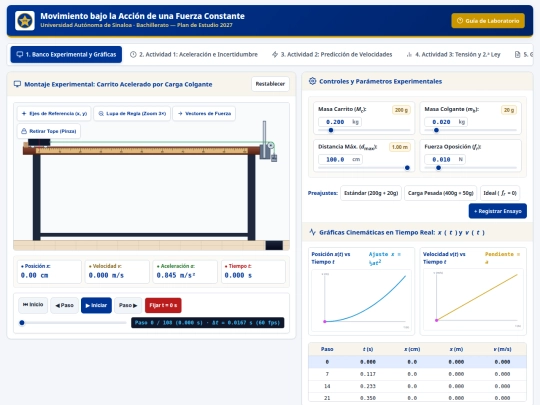
Task: Adjust the Masa Colgante slider
Action: click(x=470, y=130)
